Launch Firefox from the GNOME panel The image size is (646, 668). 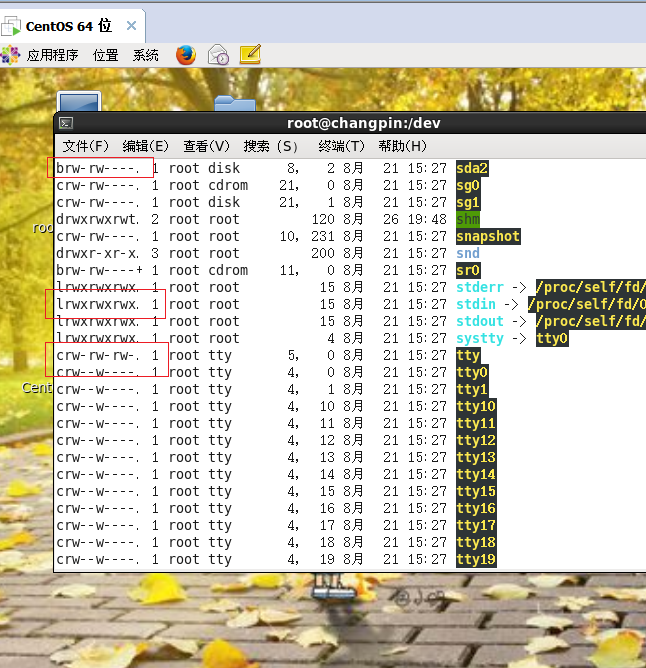[186, 55]
